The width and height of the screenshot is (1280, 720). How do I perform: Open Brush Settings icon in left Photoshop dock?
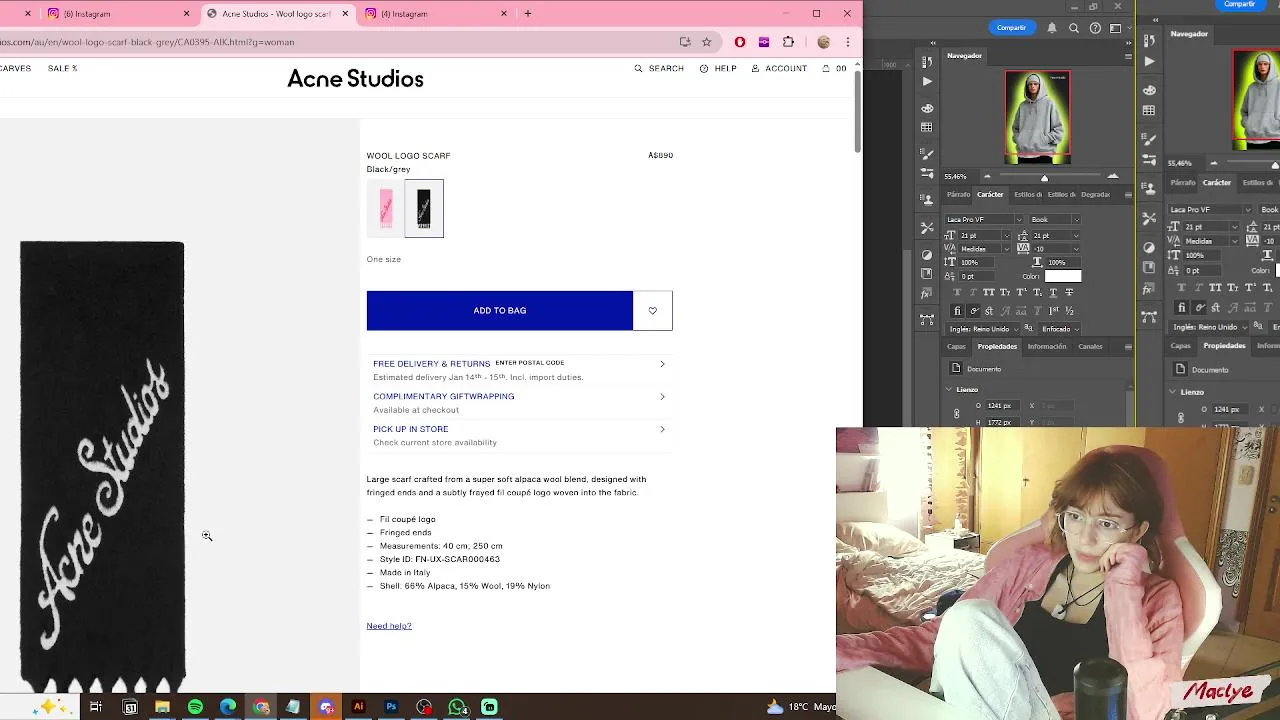click(927, 154)
